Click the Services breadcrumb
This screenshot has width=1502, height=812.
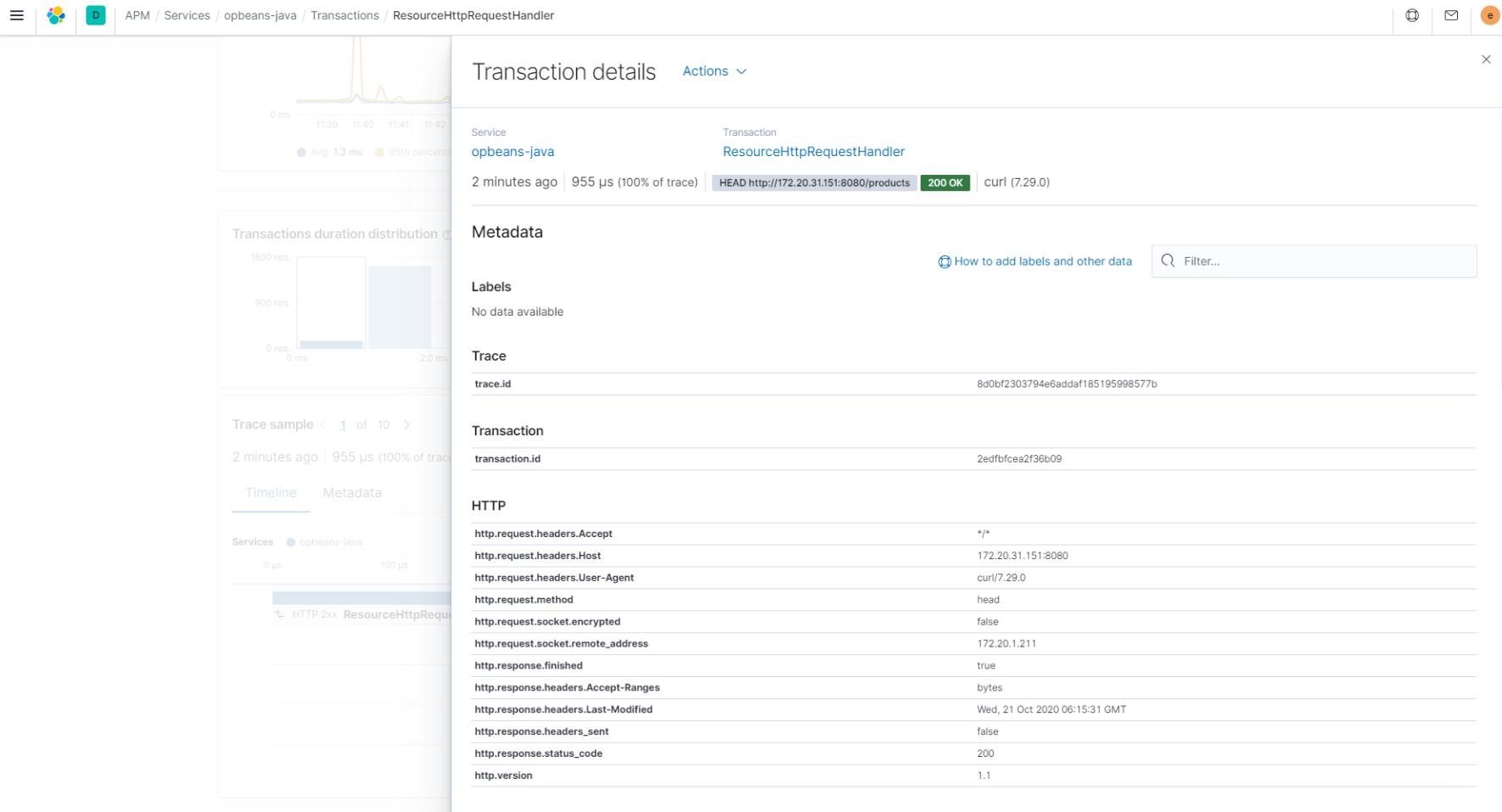[187, 15]
